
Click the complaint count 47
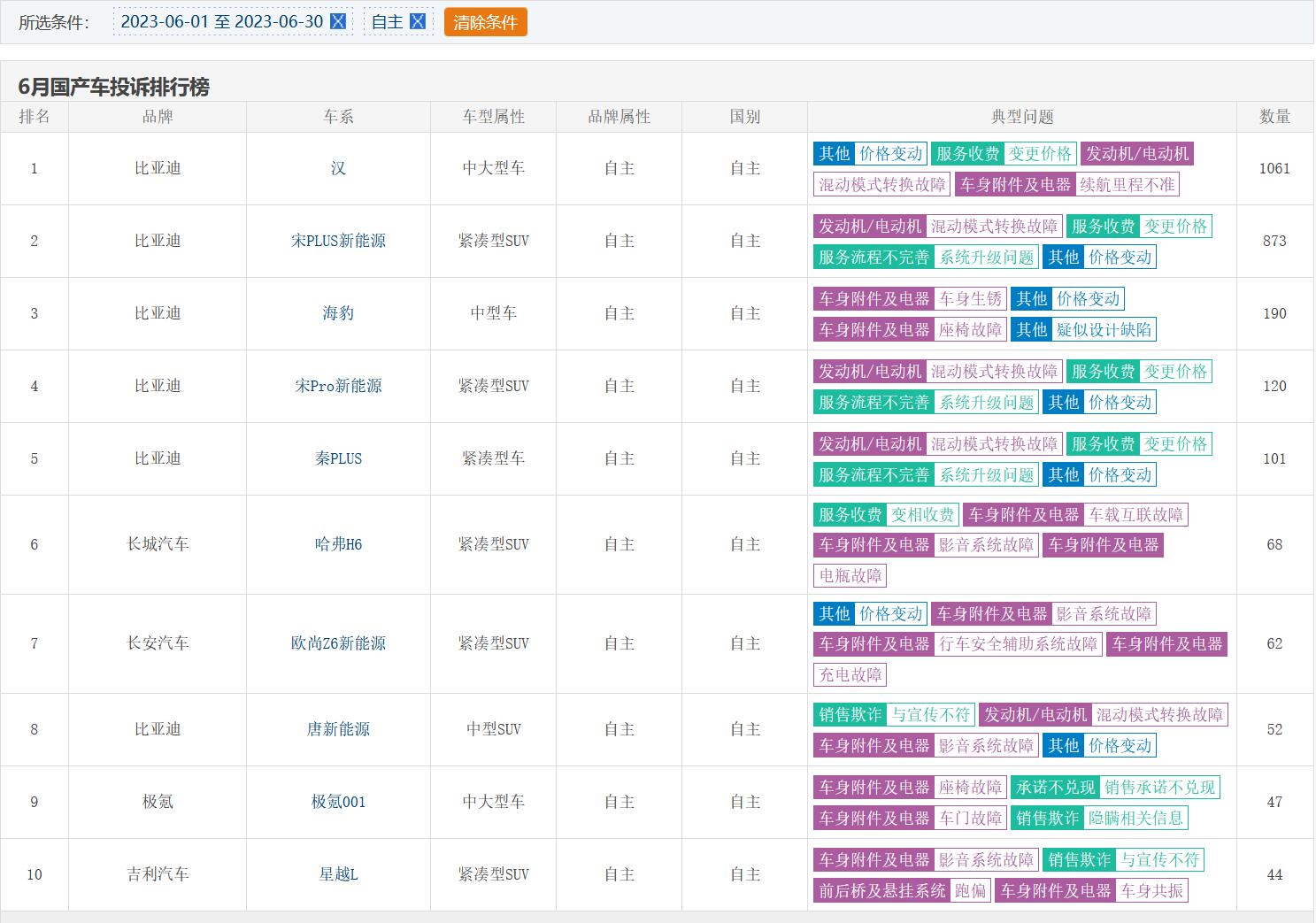point(1274,802)
